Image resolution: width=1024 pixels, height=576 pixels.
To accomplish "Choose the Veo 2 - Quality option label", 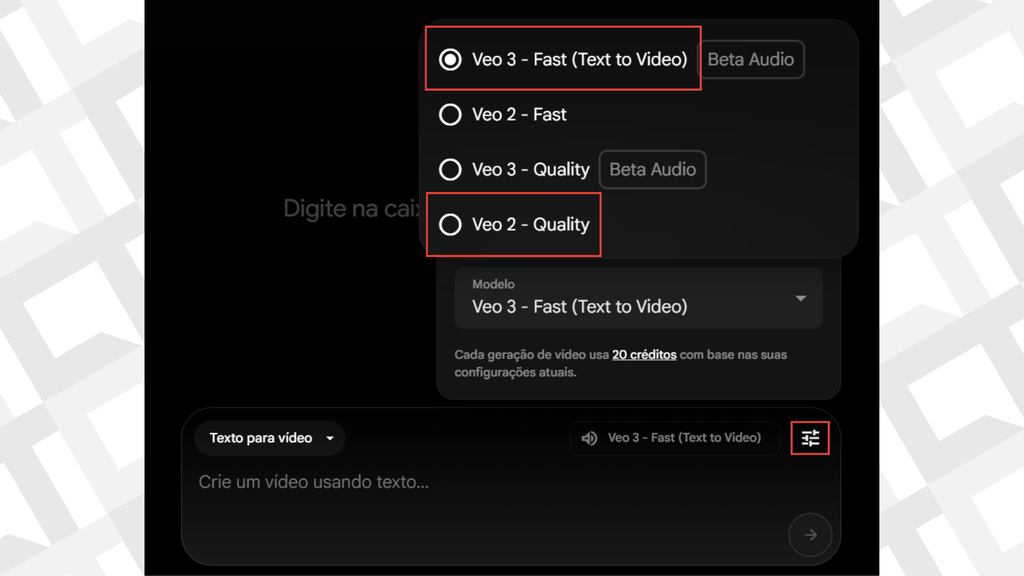I will coord(530,224).
